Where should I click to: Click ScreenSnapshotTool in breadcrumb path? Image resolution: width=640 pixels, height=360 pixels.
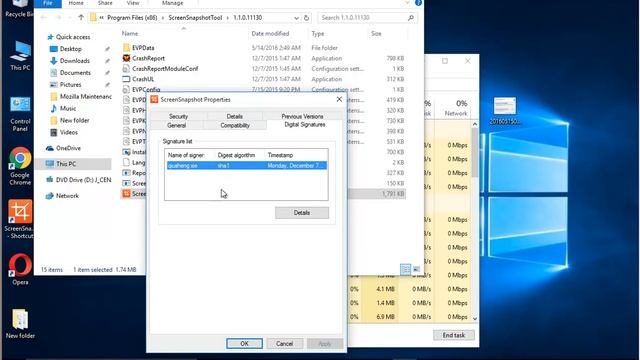(195, 18)
